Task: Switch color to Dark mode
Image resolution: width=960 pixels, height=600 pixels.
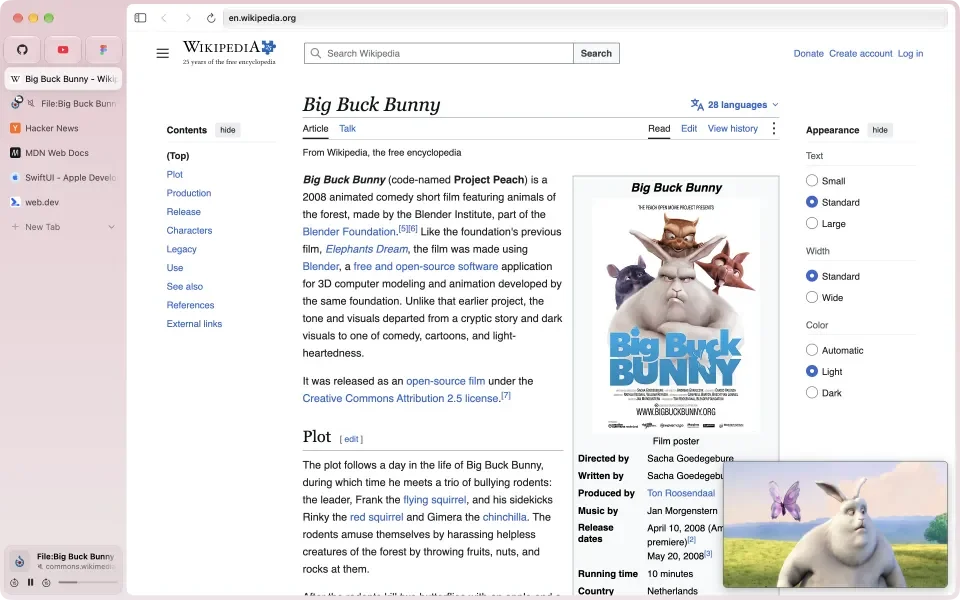Action: coord(812,392)
